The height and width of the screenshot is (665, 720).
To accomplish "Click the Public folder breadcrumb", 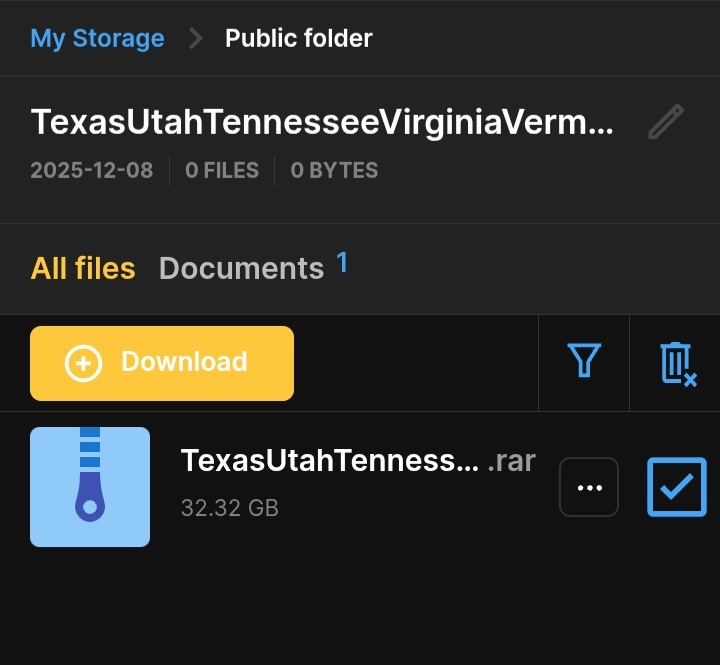I will point(298,39).
